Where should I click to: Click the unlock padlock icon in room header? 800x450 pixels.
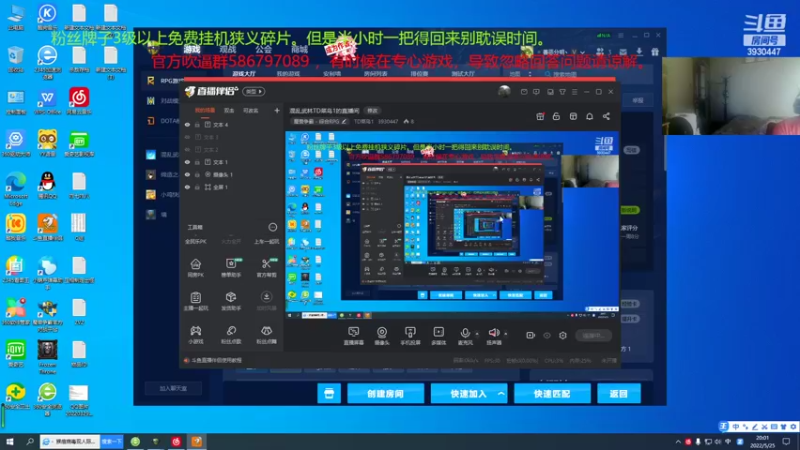click(556, 116)
